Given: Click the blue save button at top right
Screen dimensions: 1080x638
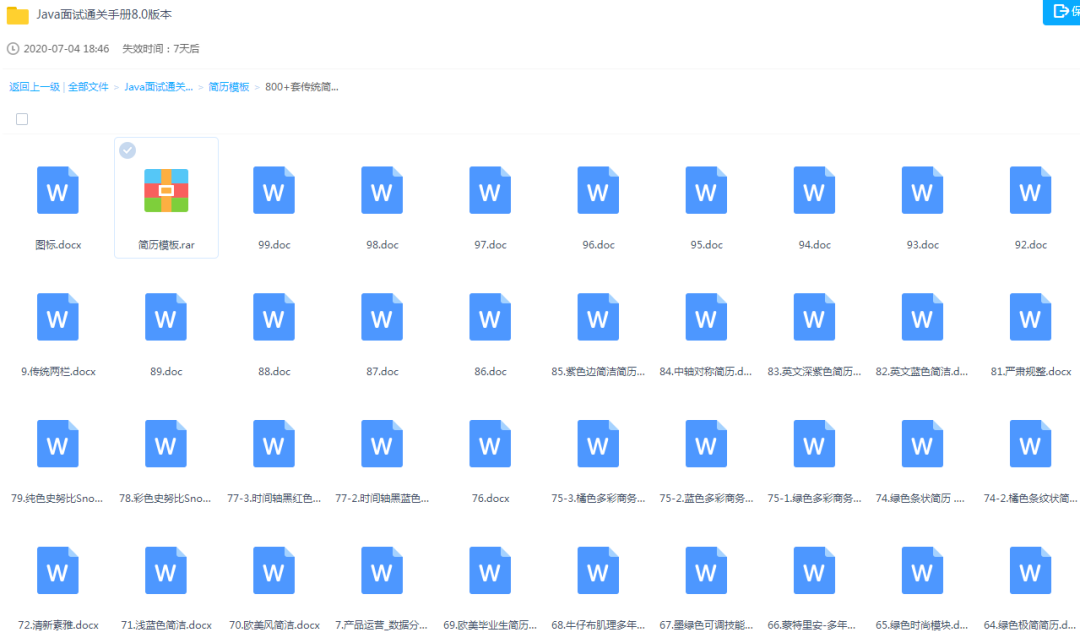Looking at the screenshot, I should coord(1061,12).
